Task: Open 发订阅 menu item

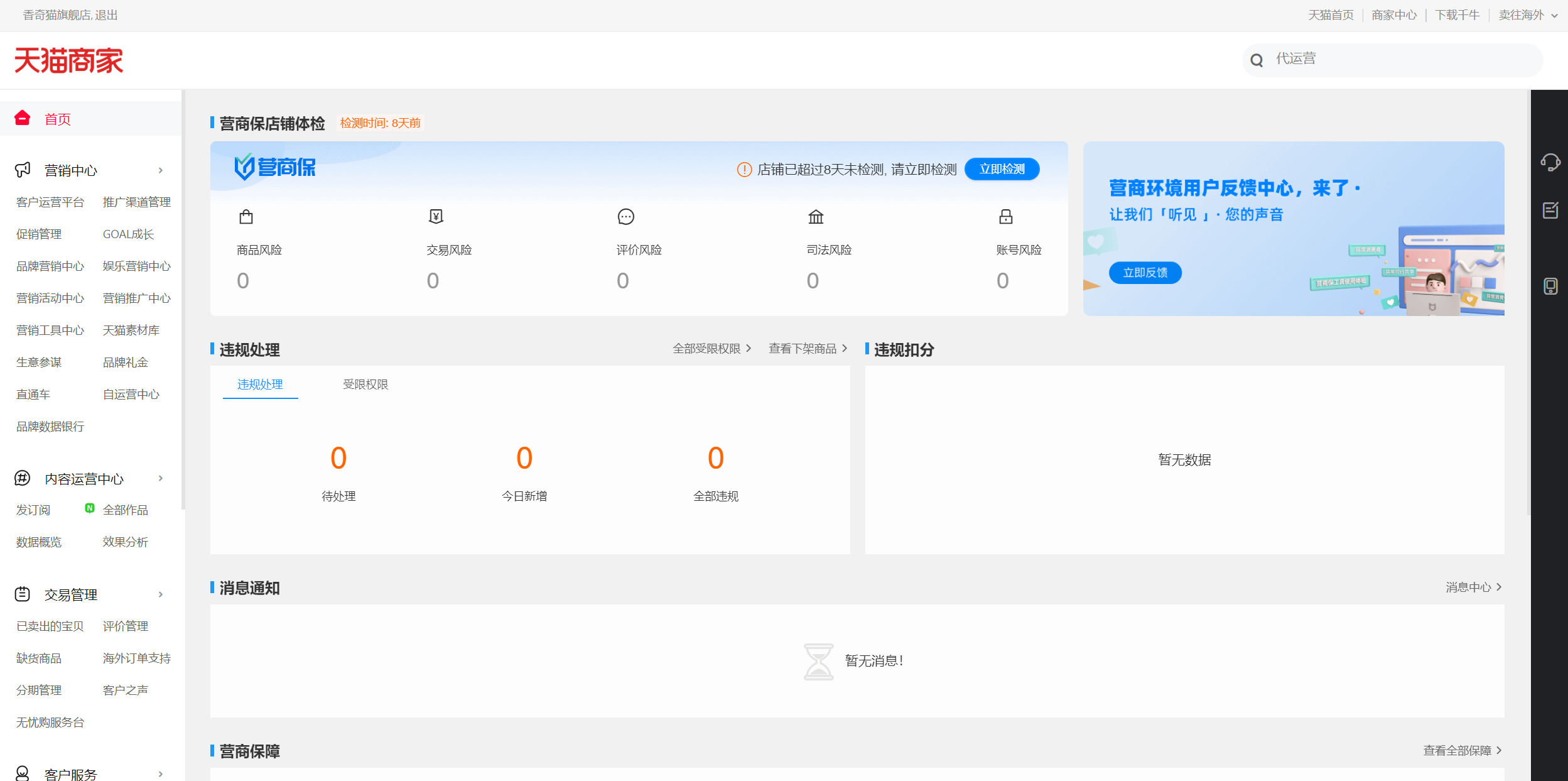Action: 33,510
